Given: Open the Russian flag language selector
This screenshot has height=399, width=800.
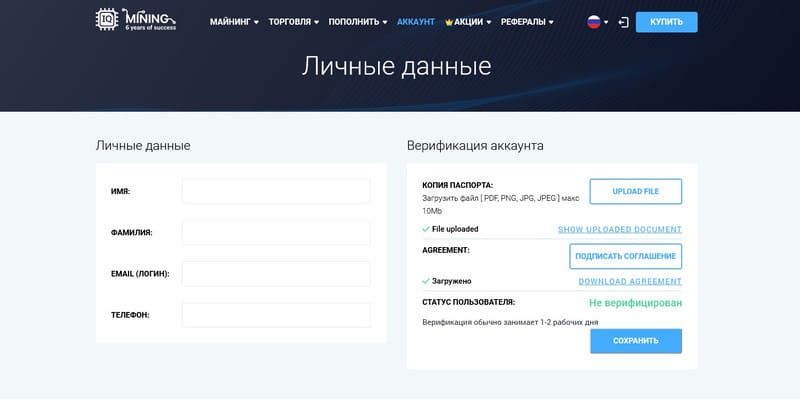Looking at the screenshot, I should [593, 22].
